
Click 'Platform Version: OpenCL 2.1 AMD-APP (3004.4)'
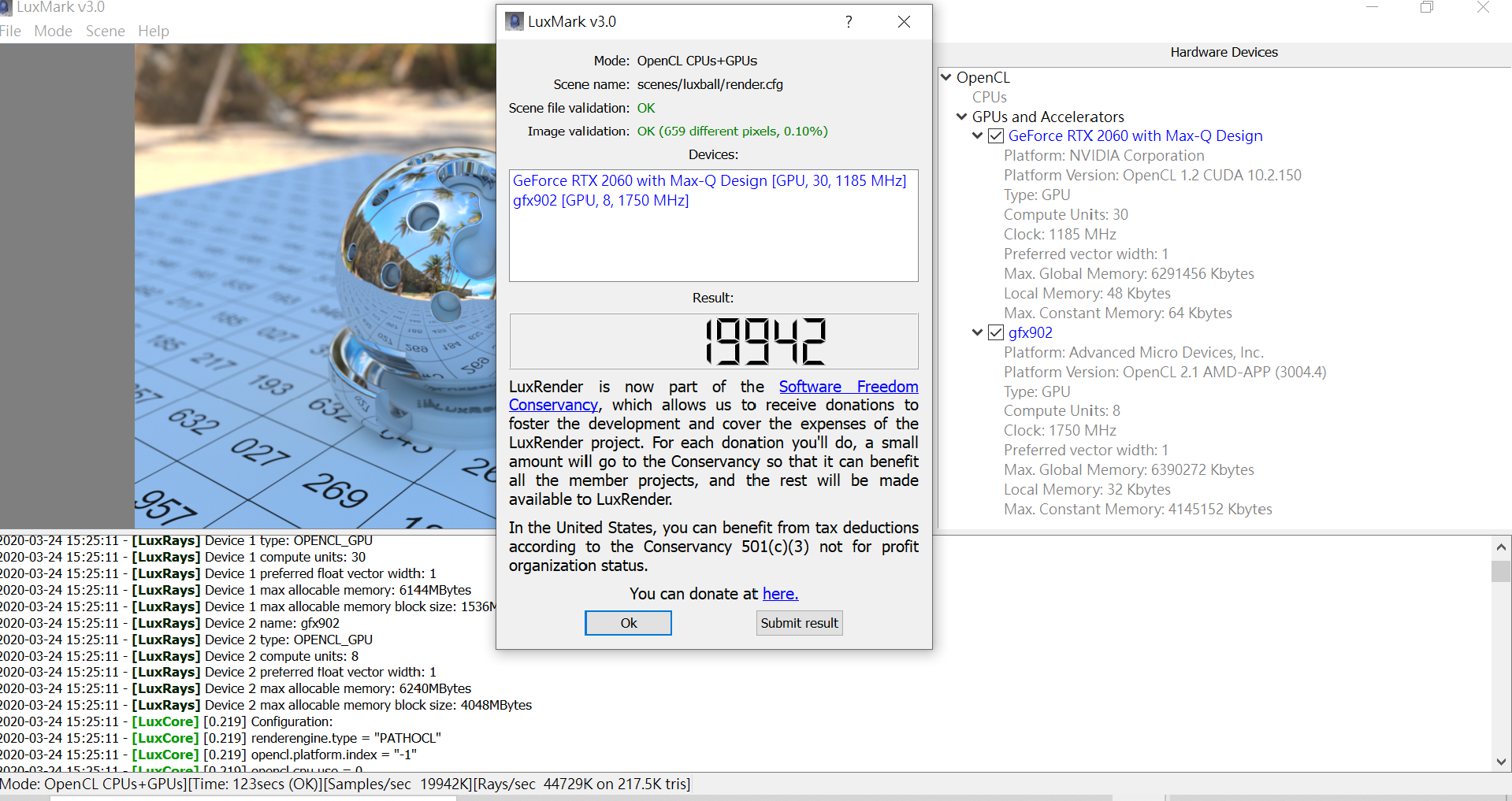1165,373
